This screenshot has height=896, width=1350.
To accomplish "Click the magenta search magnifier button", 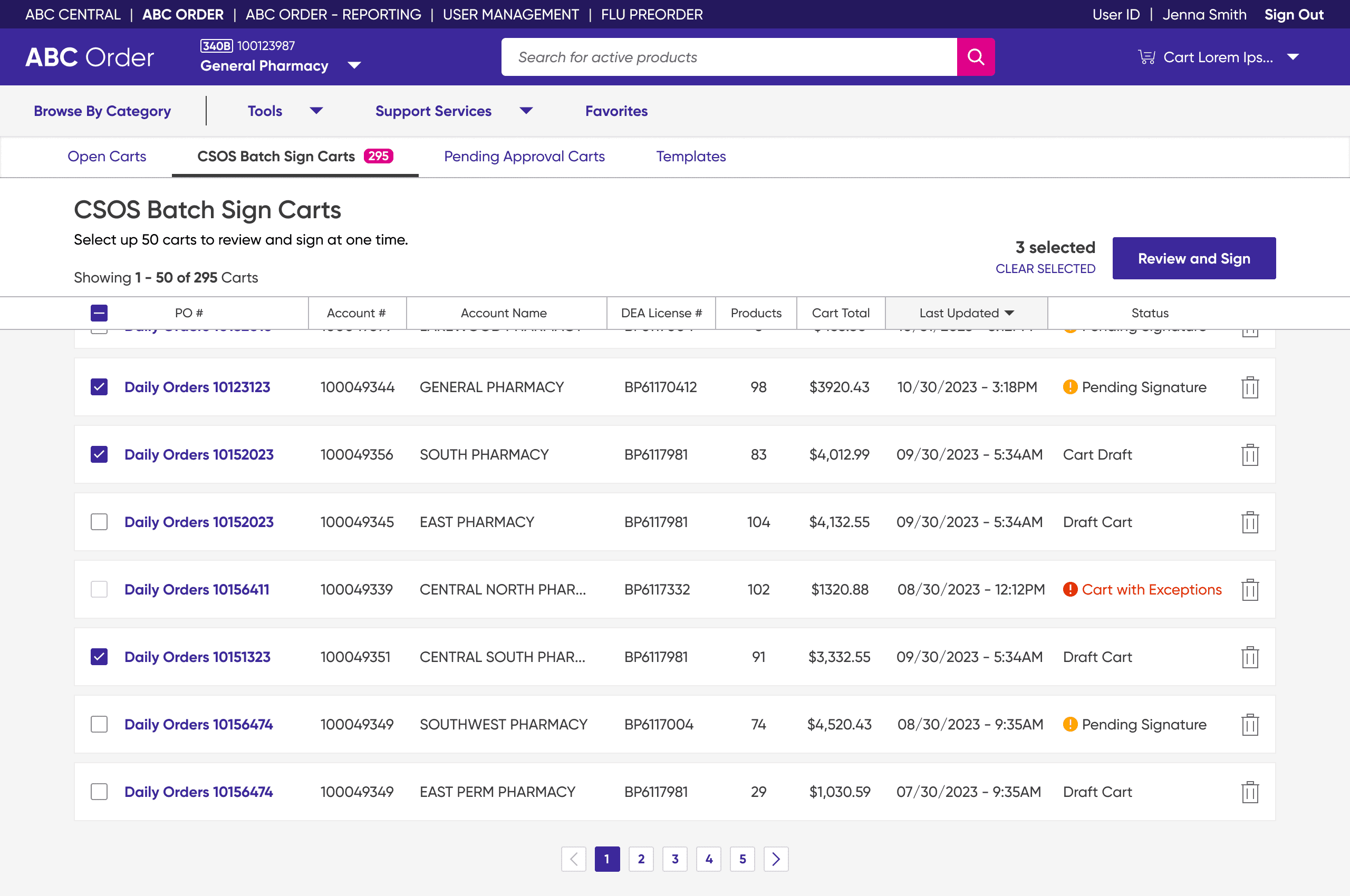I will [x=976, y=56].
